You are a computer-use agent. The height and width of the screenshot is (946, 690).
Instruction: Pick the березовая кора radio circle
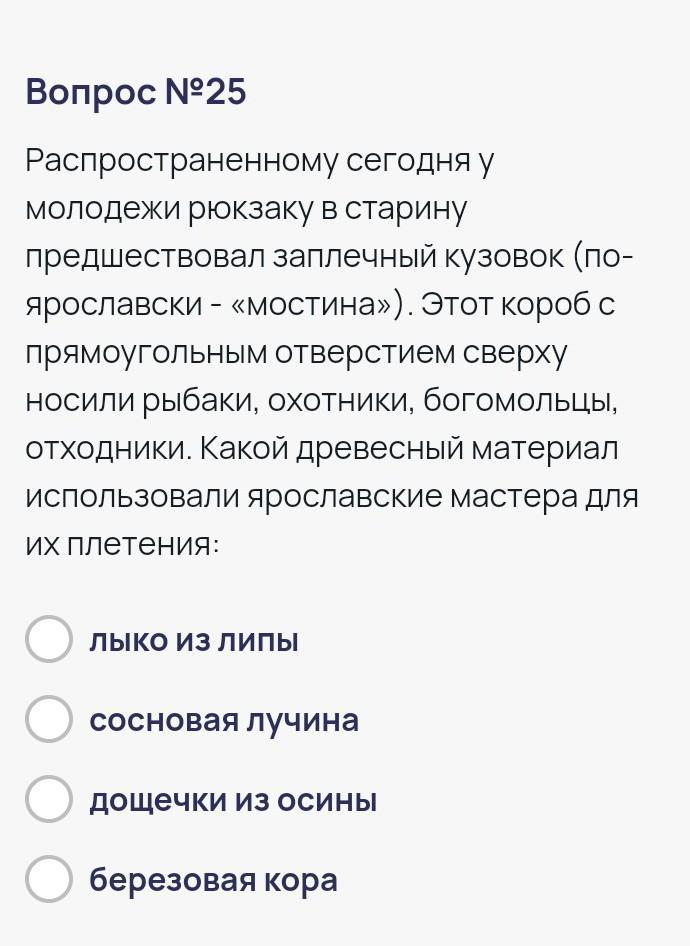(x=49, y=879)
